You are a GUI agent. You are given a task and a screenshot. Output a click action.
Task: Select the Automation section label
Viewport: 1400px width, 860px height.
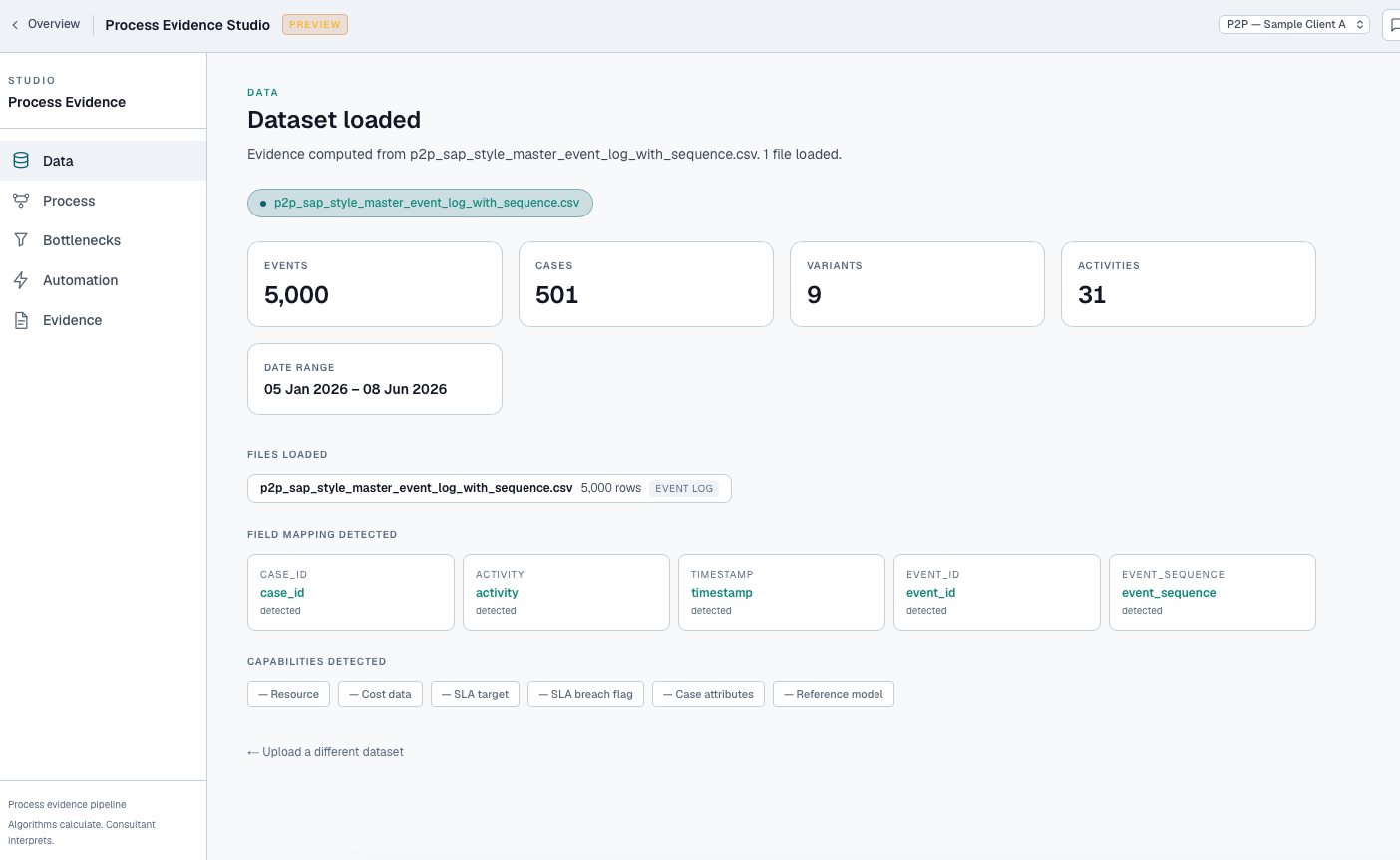[81, 280]
